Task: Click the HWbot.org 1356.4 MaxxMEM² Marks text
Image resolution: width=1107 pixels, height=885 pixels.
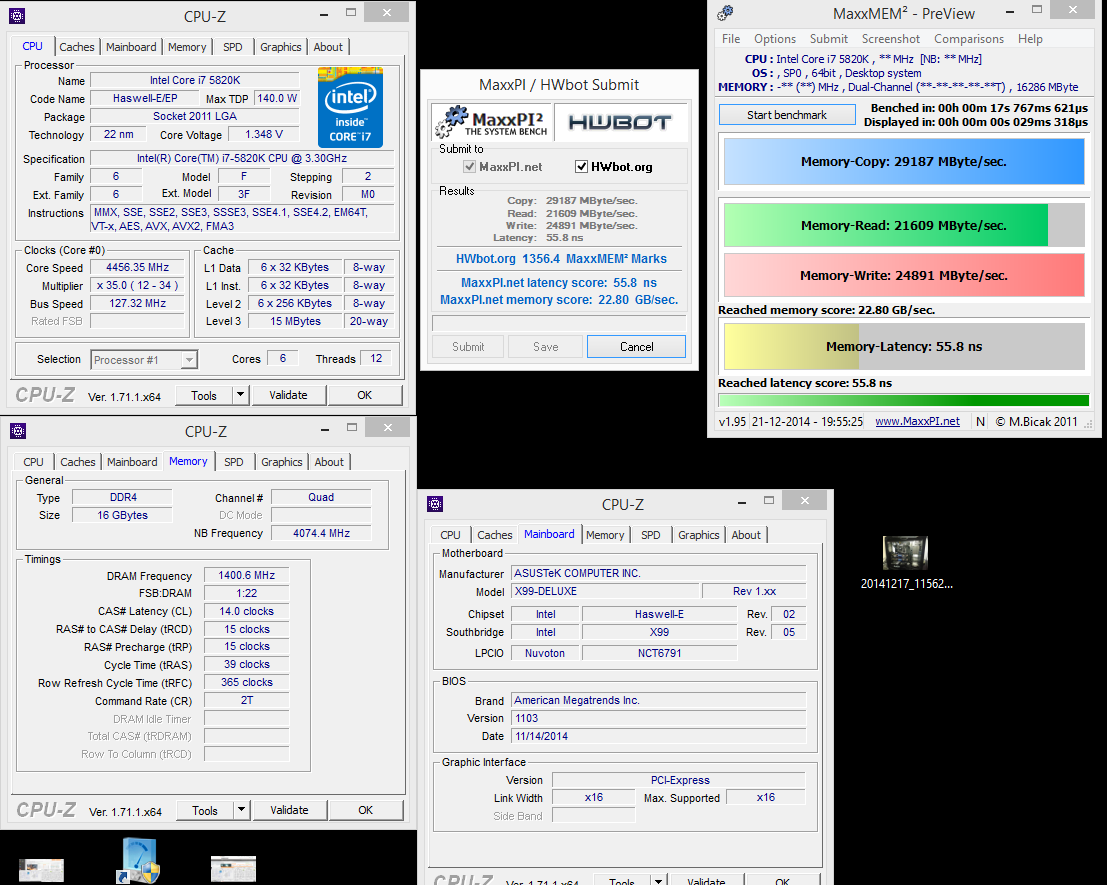Action: [x=561, y=259]
